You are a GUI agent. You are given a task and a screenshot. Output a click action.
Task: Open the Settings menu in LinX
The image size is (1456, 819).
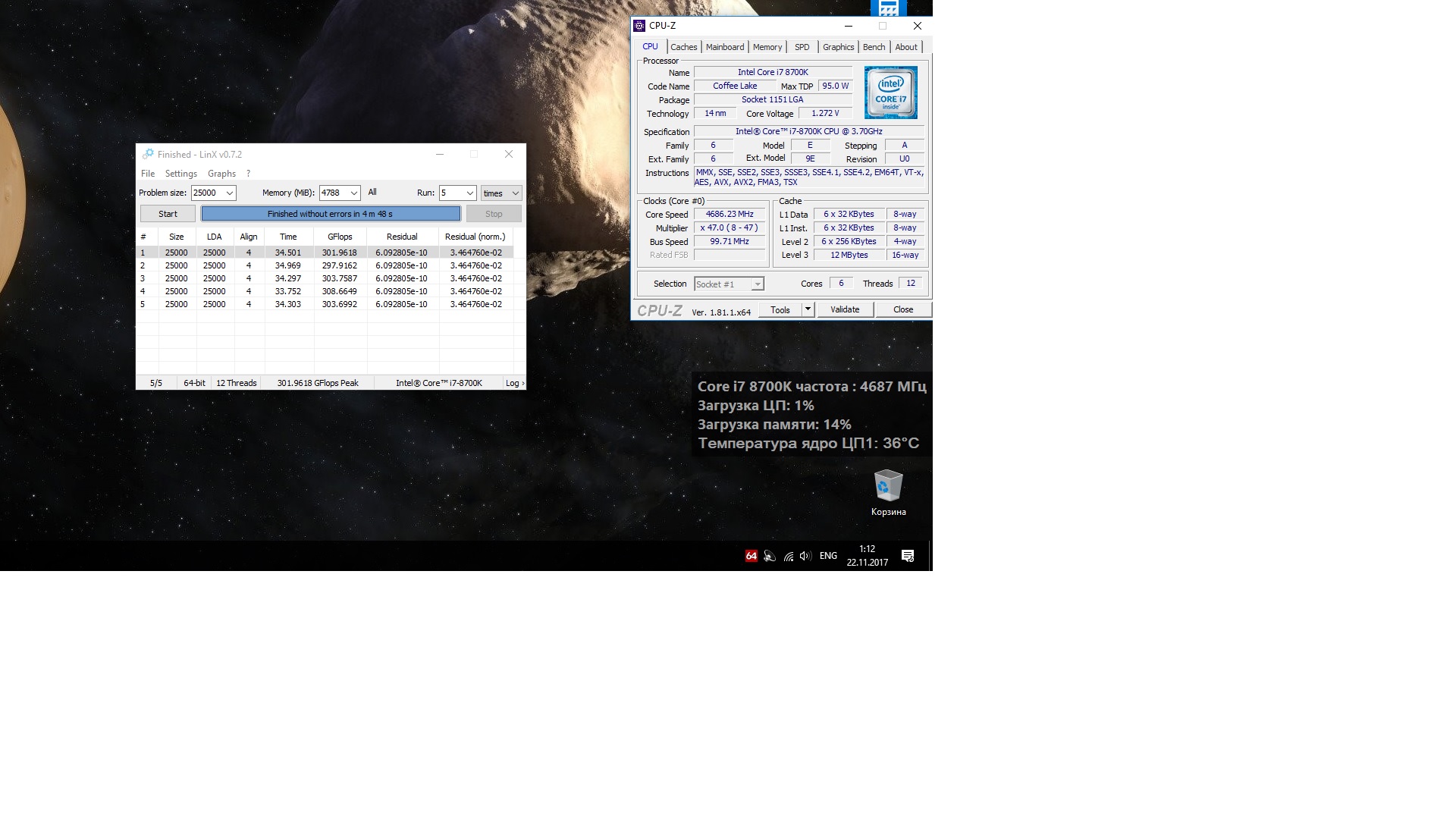coord(180,174)
